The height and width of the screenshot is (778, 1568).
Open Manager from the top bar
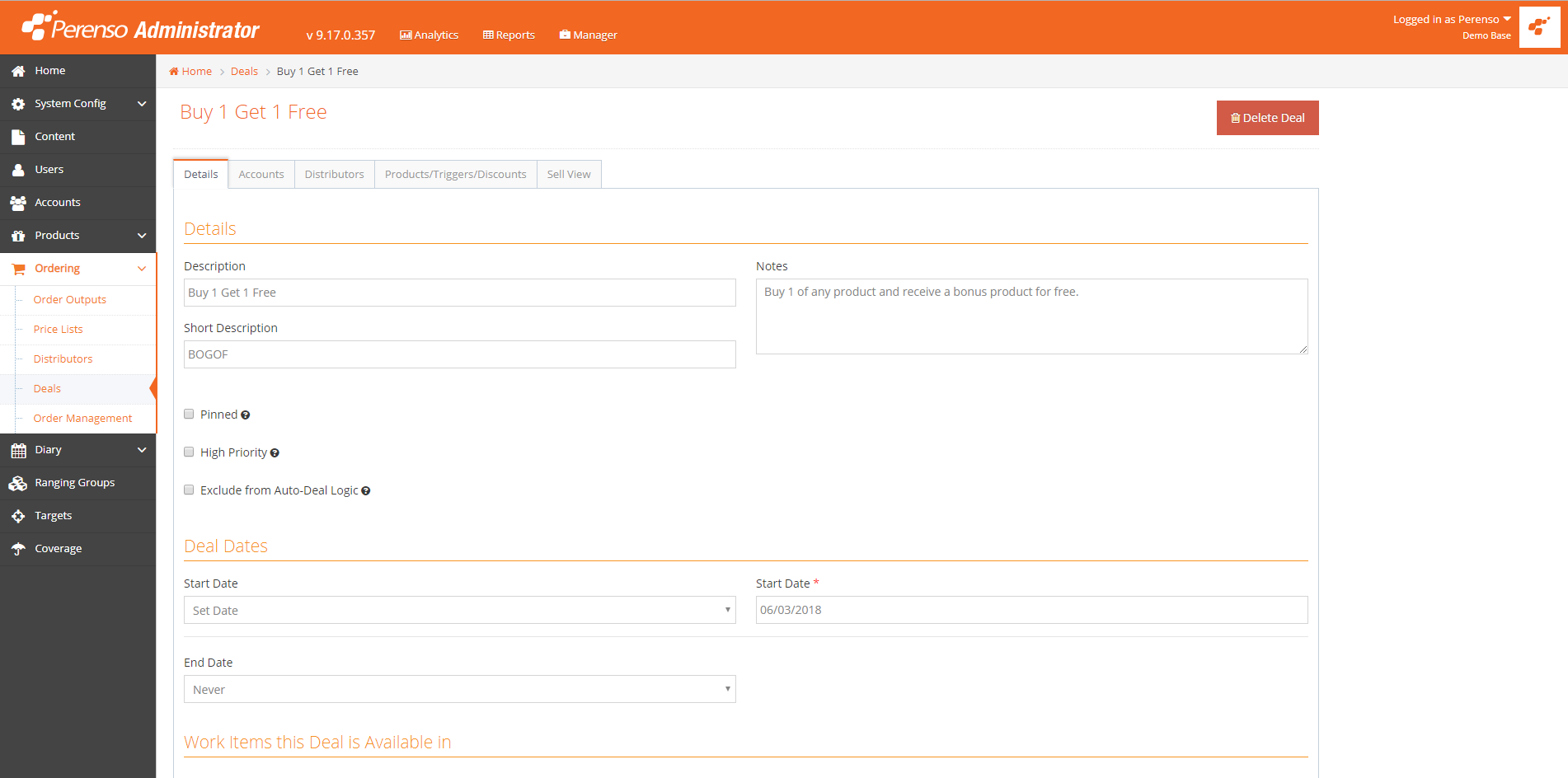click(x=588, y=35)
